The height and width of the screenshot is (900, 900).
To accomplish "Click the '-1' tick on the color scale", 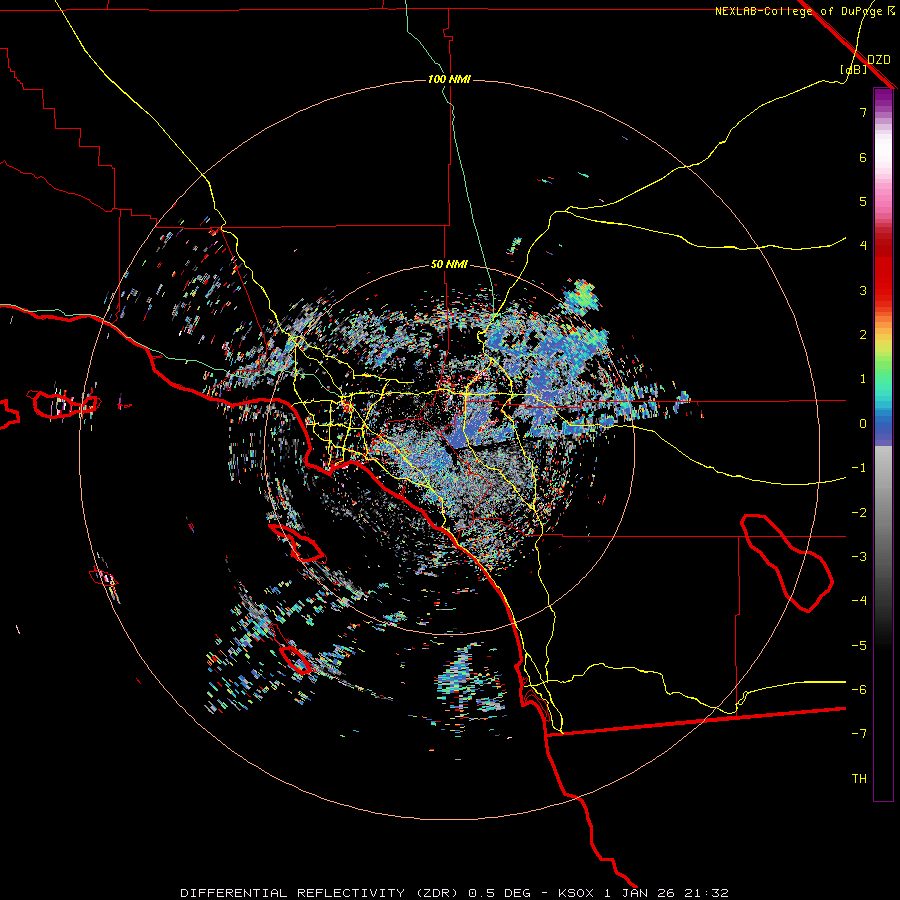I will point(859,468).
